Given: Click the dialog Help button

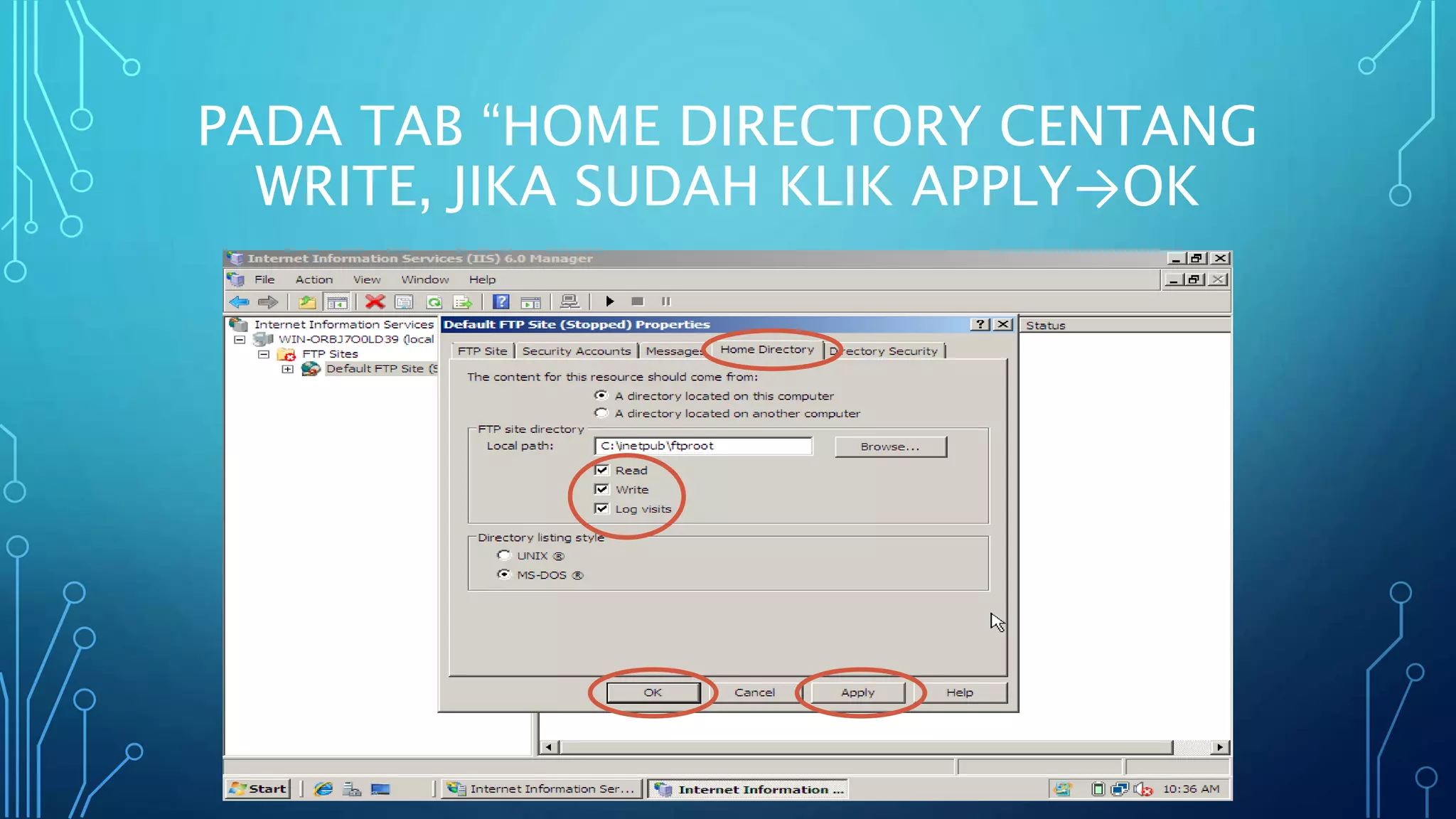Looking at the screenshot, I should click(960, 692).
